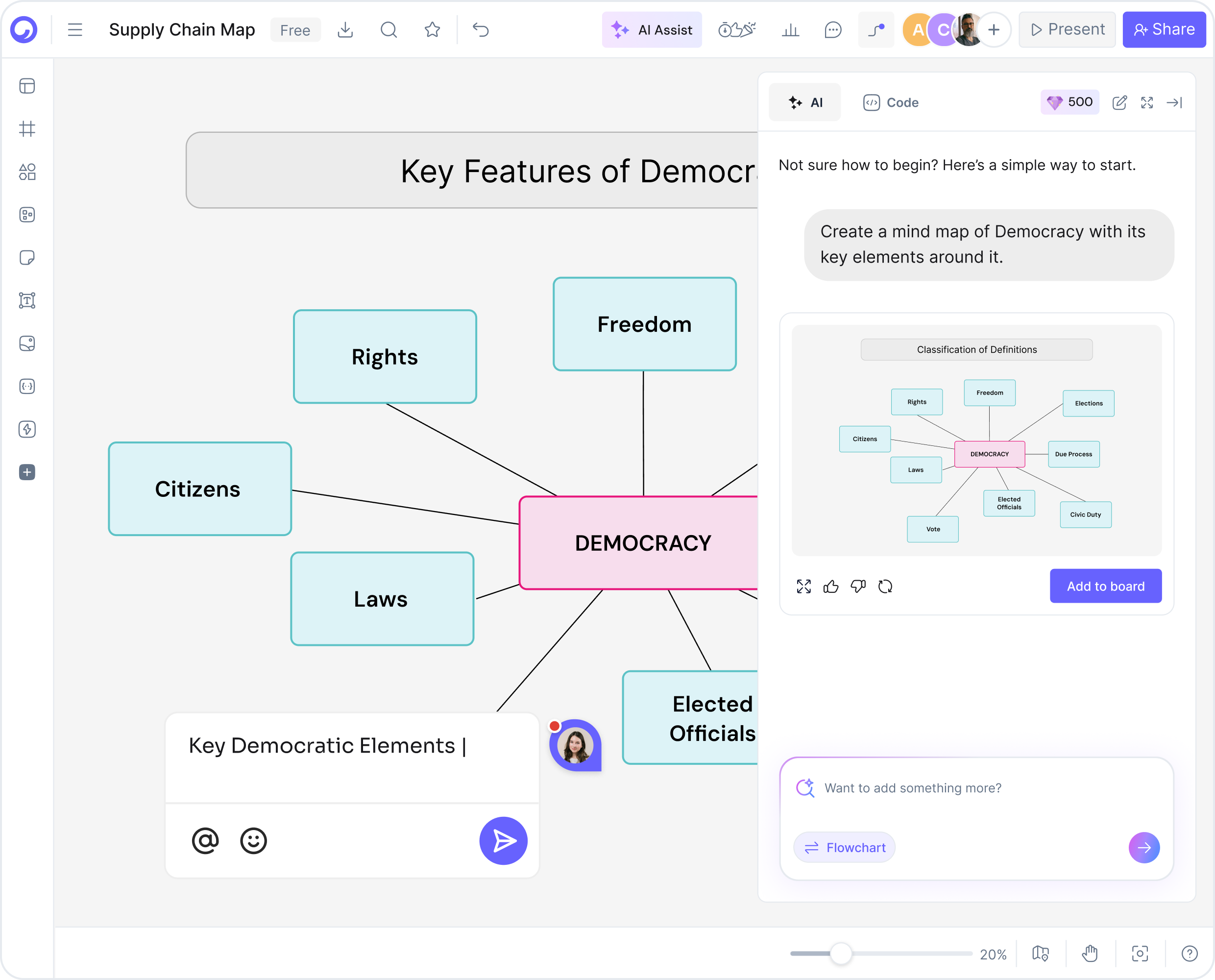
Task: Open the hamburger main menu
Action: click(x=74, y=30)
